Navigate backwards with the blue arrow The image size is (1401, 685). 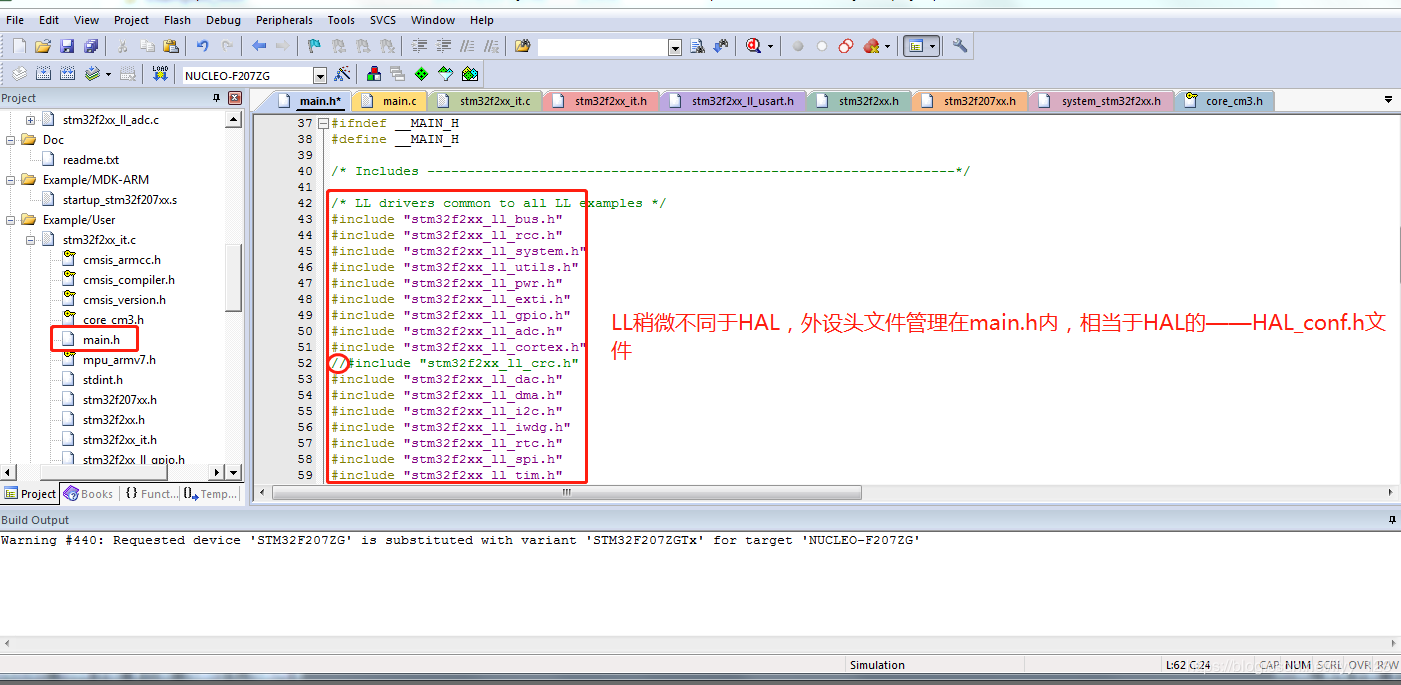[259, 46]
